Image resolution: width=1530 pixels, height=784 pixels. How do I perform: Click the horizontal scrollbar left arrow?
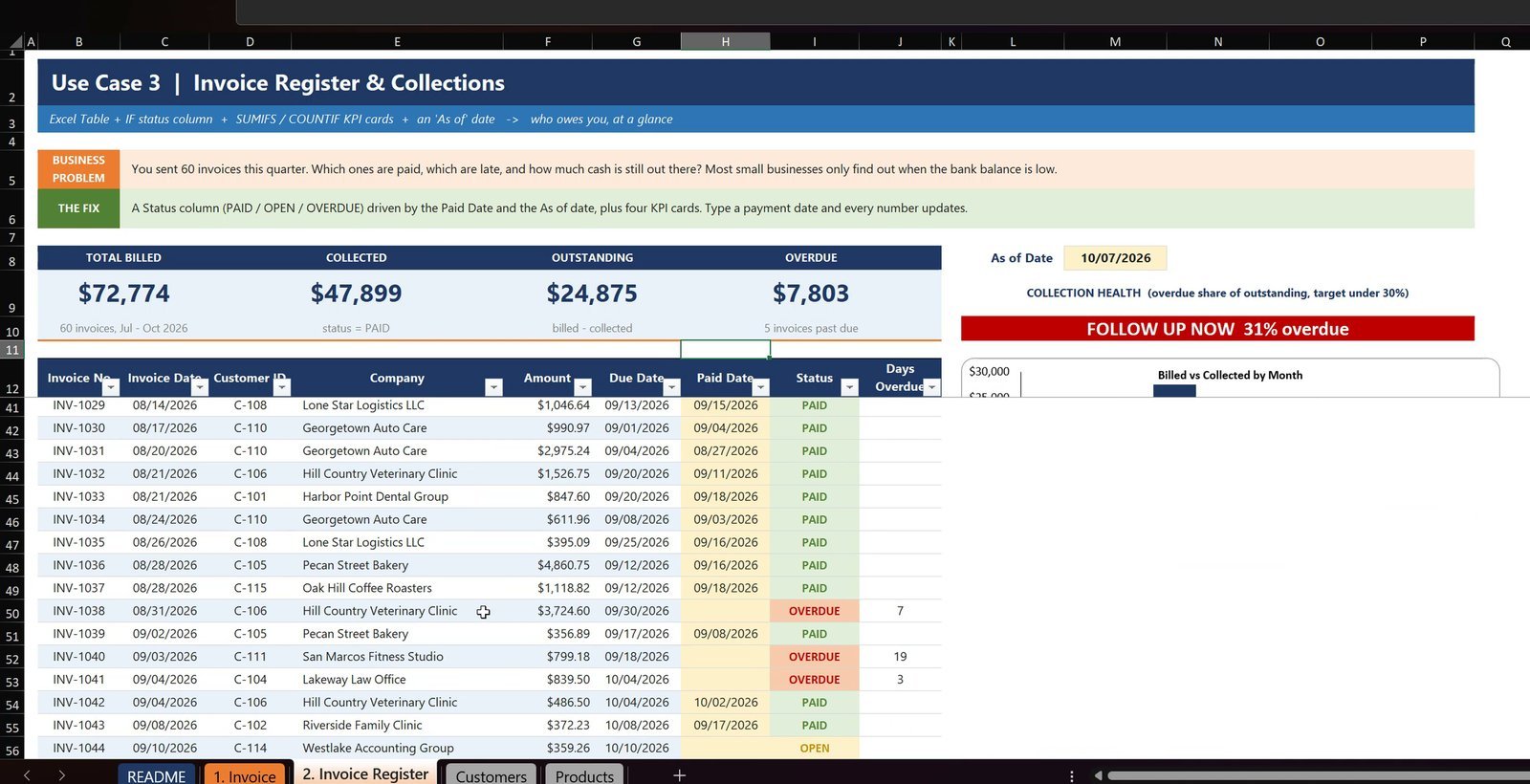[x=1098, y=775]
